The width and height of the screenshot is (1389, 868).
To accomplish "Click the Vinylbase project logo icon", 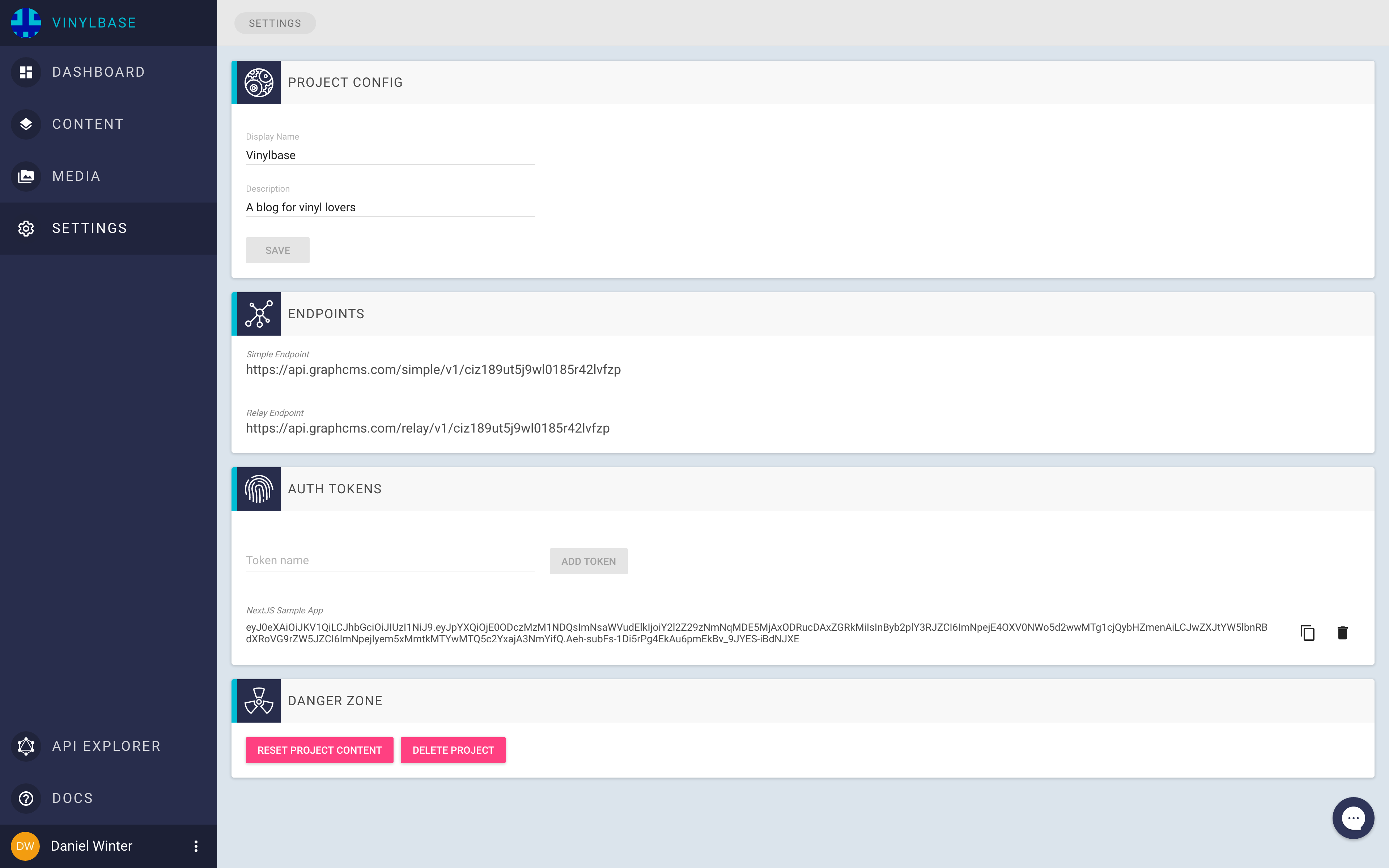I will tap(26, 22).
